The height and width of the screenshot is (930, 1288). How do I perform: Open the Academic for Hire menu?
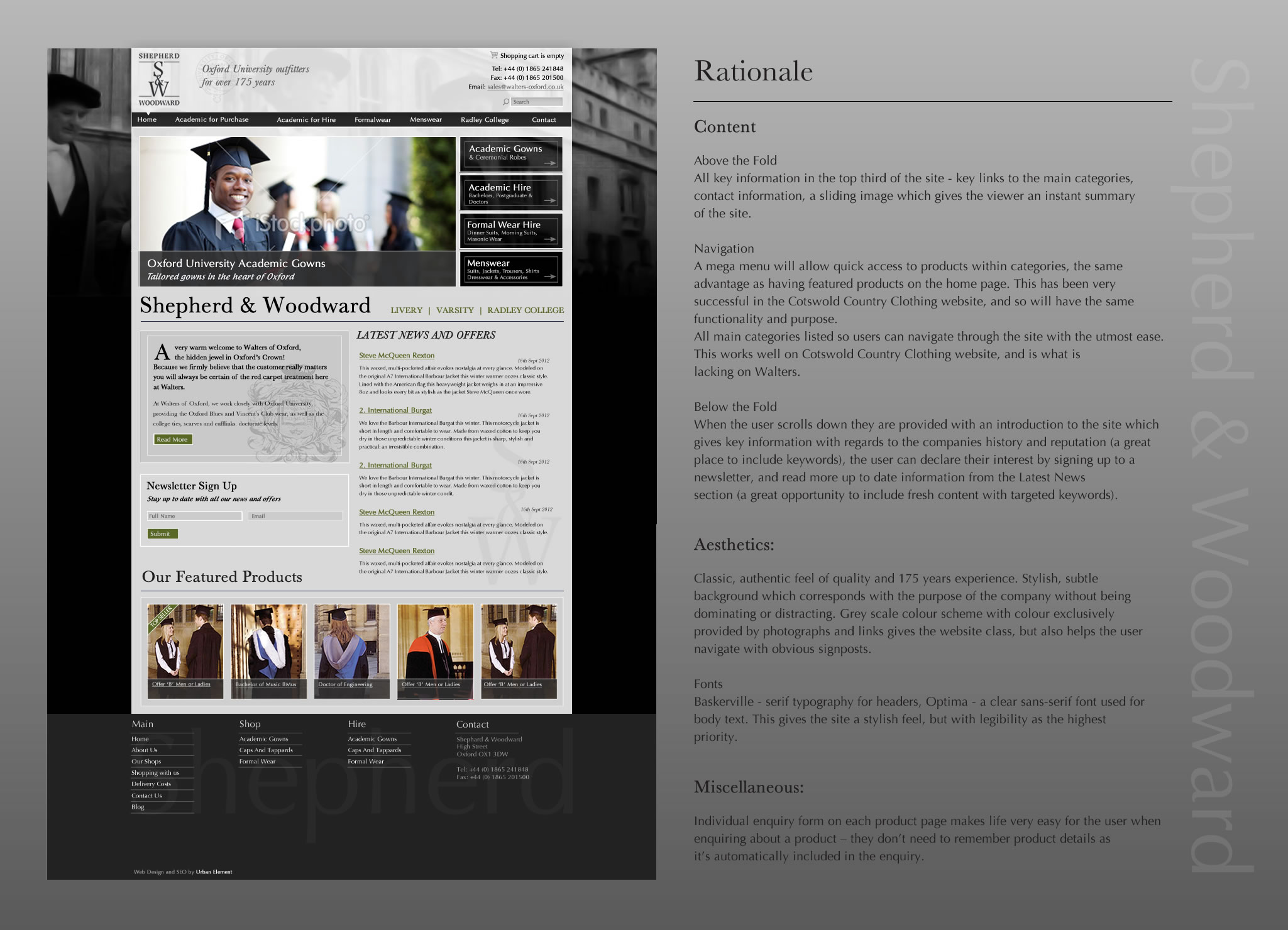coord(306,119)
